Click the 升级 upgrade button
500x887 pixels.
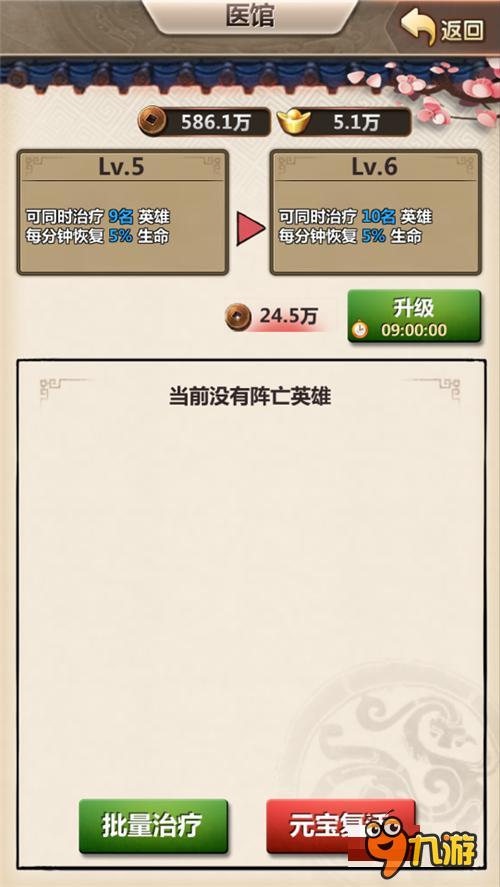coord(414,316)
